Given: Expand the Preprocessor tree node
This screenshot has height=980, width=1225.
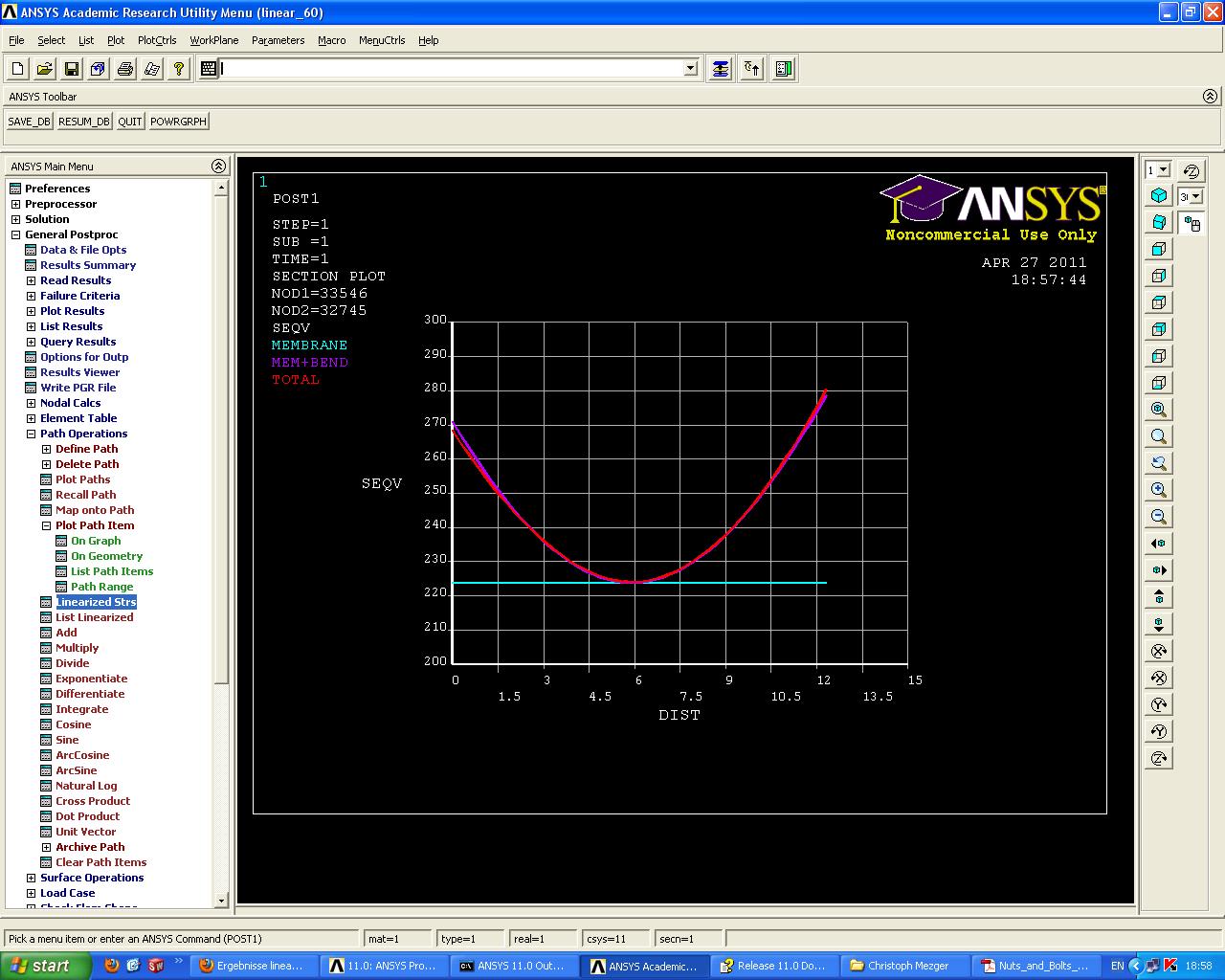Looking at the screenshot, I should [x=15, y=204].
